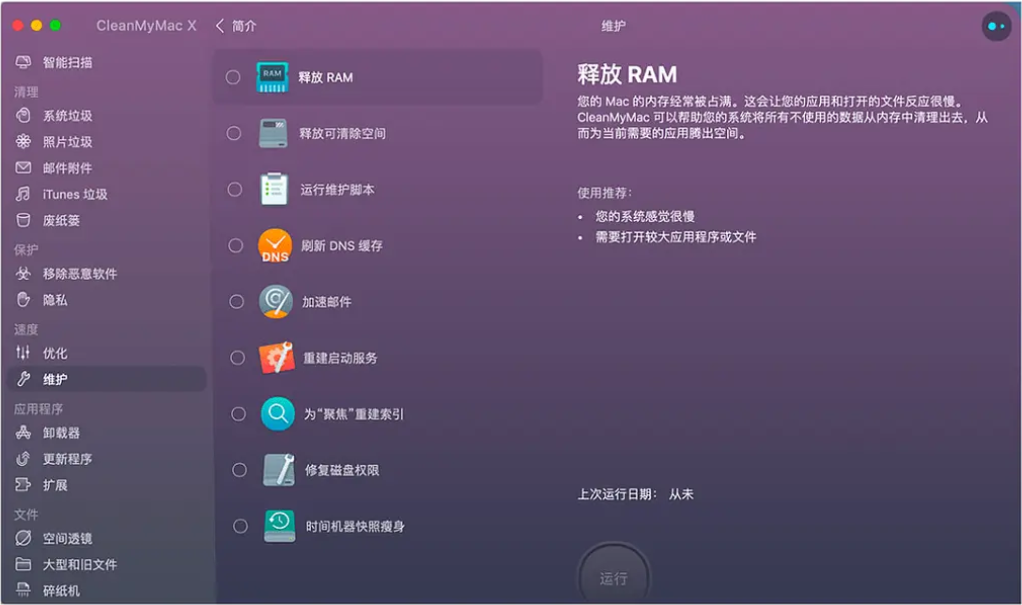Select the 加速邮件 radio button
The image size is (1022, 605).
(x=237, y=301)
